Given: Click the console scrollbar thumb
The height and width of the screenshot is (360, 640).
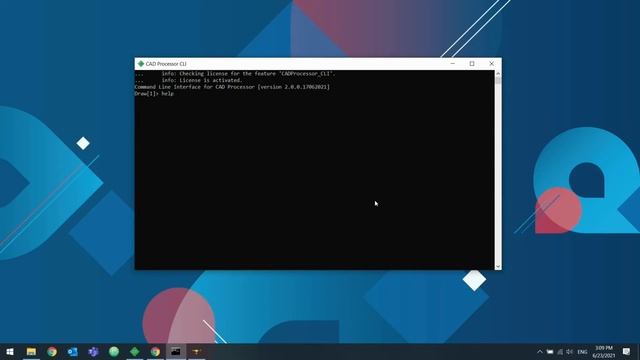Looking at the screenshot, I should pos(498,80).
